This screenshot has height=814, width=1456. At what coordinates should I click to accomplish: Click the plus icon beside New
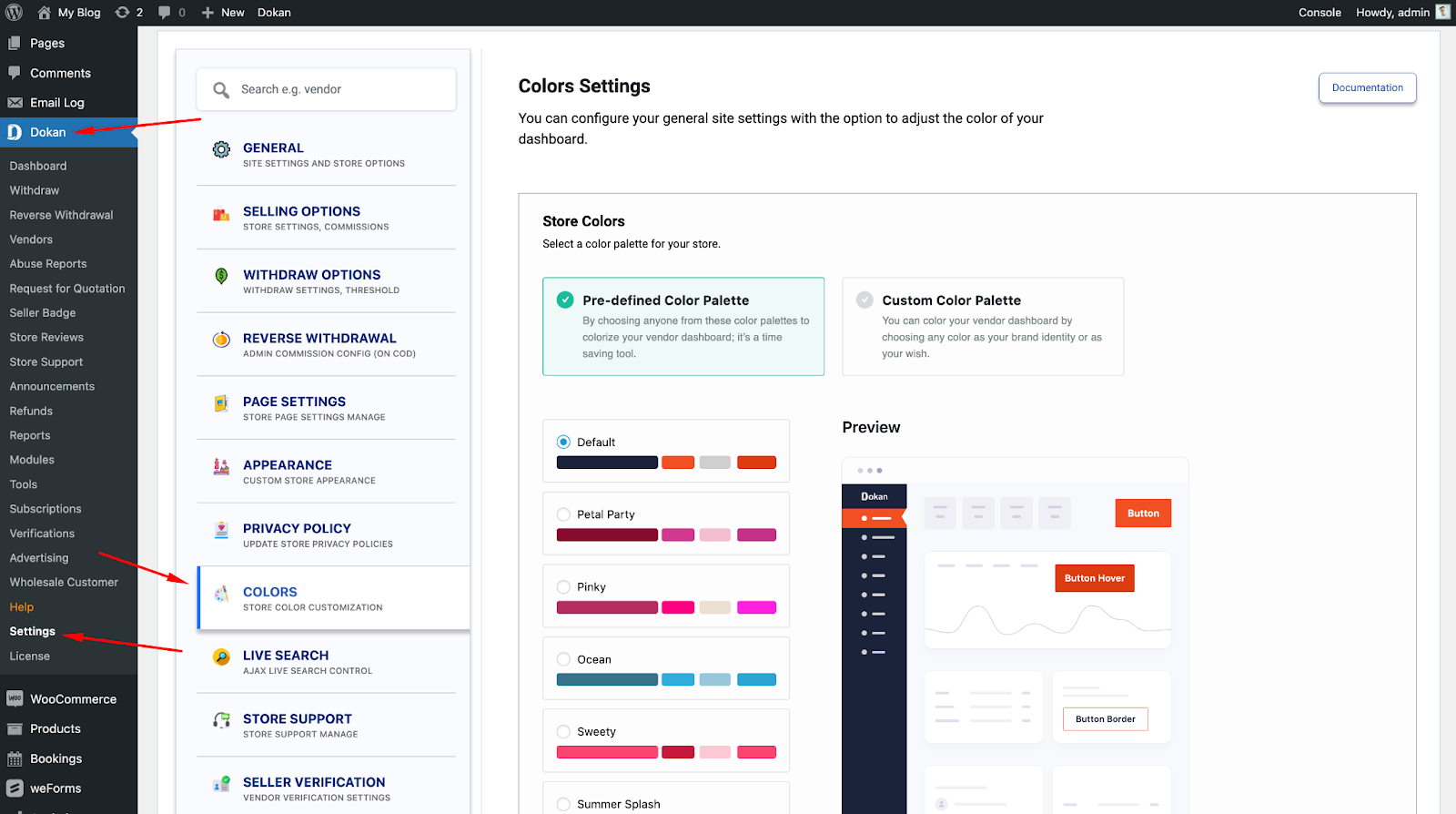pos(207,13)
